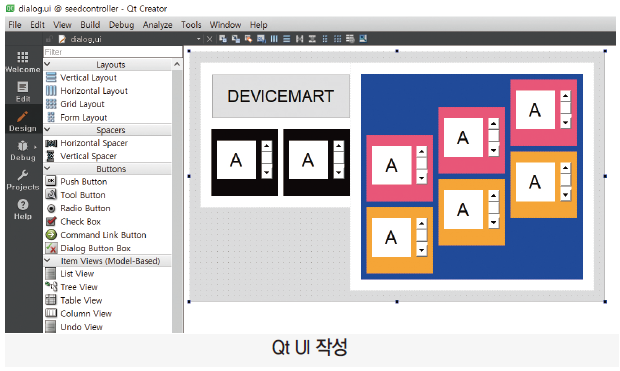Screen dimensions: 620x371
Task: Increase the spin box in the left black box
Action: [267, 146]
